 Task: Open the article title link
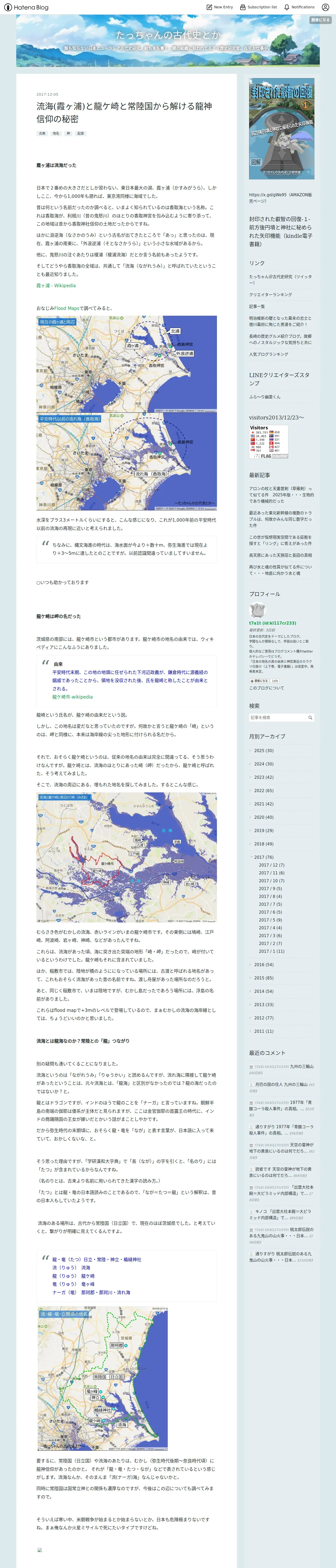124,112
